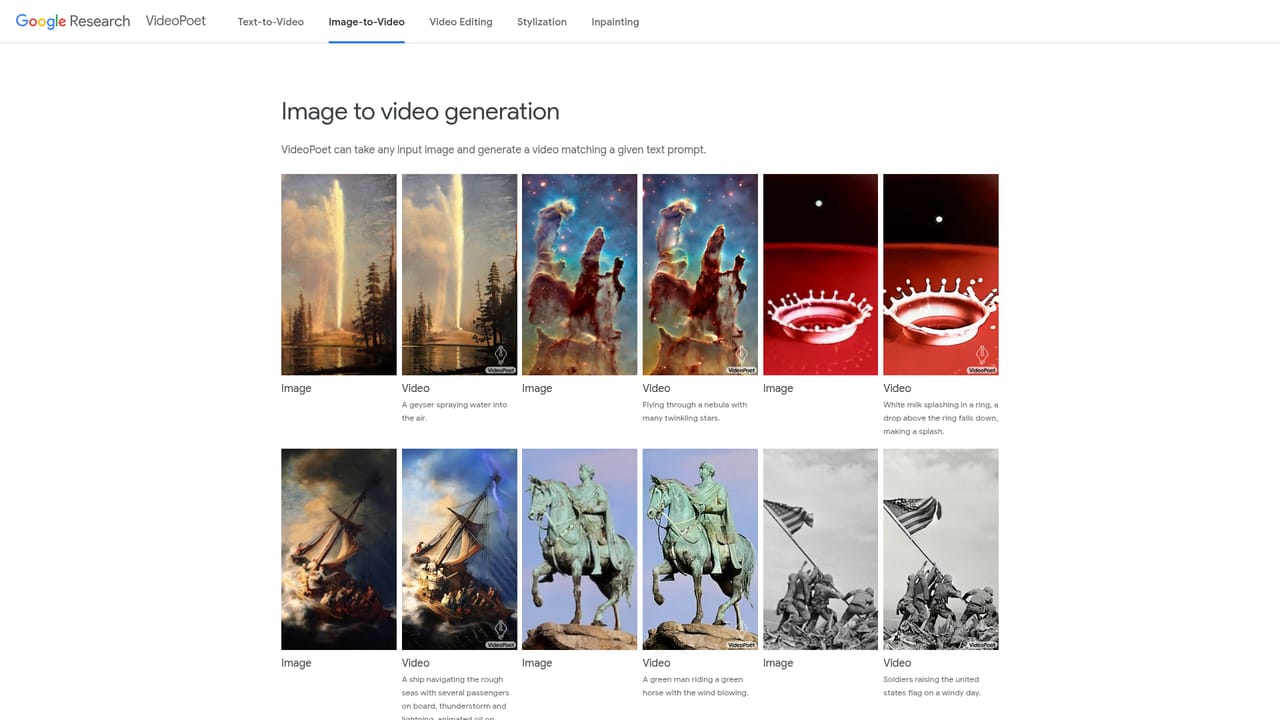Viewport: 1280px width, 720px height.
Task: Click the "Image" label under the flag raising photo
Action: coord(778,663)
